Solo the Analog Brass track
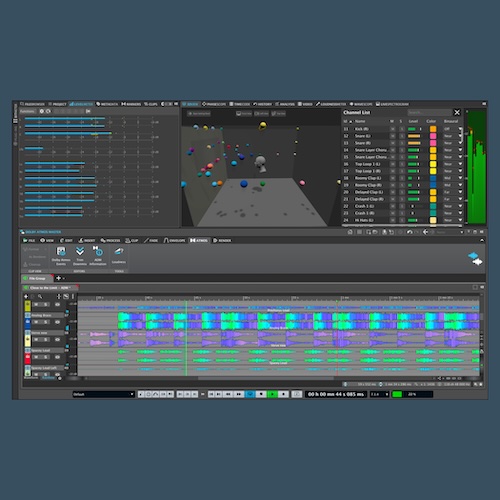 46,322
